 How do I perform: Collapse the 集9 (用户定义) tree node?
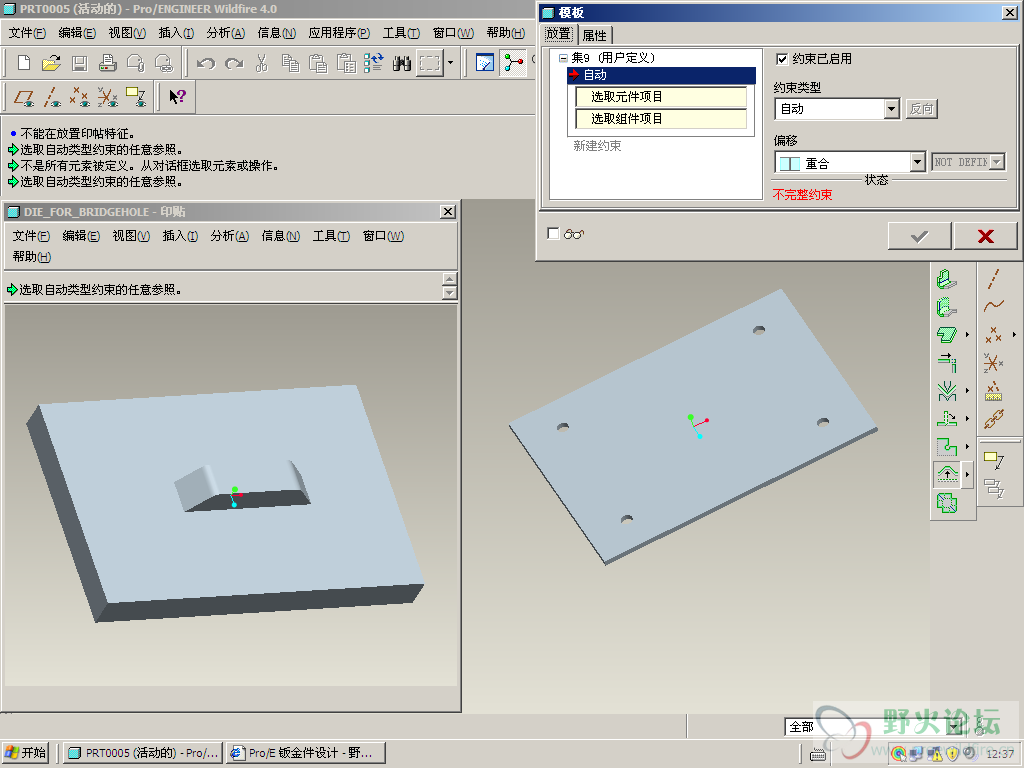click(x=563, y=58)
